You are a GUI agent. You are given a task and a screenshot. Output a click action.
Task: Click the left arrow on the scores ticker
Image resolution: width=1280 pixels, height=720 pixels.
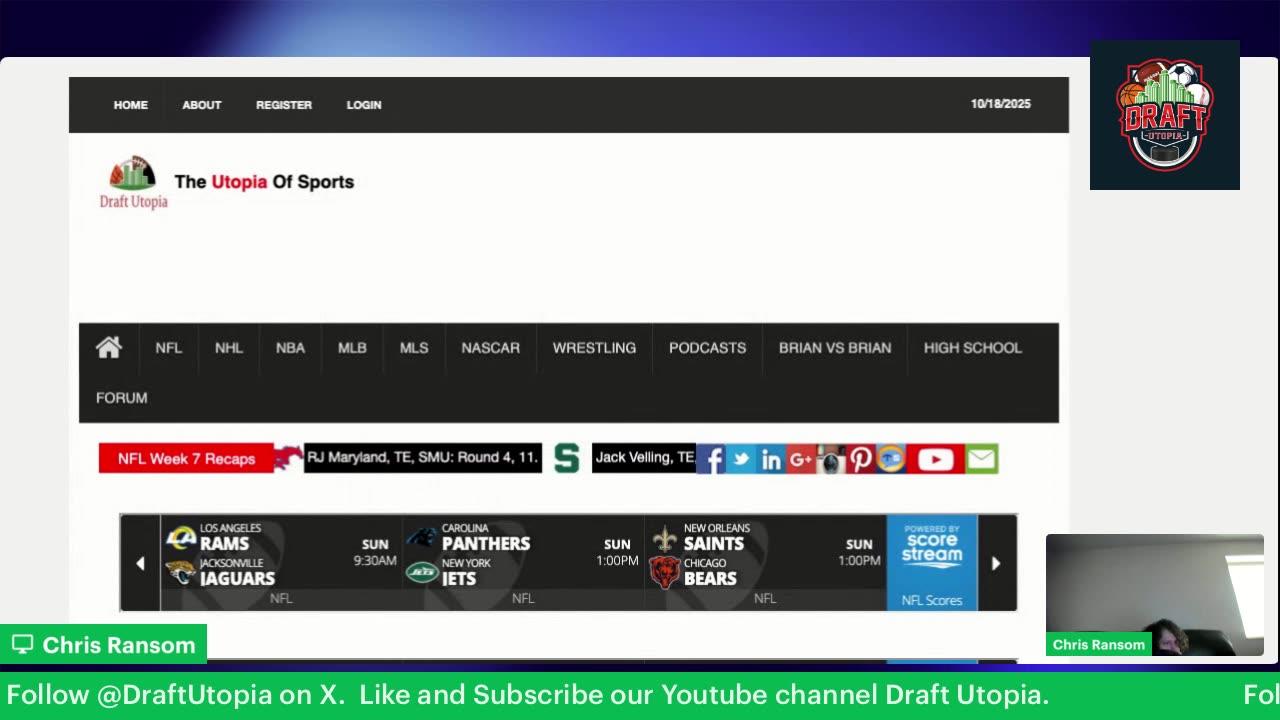140,563
